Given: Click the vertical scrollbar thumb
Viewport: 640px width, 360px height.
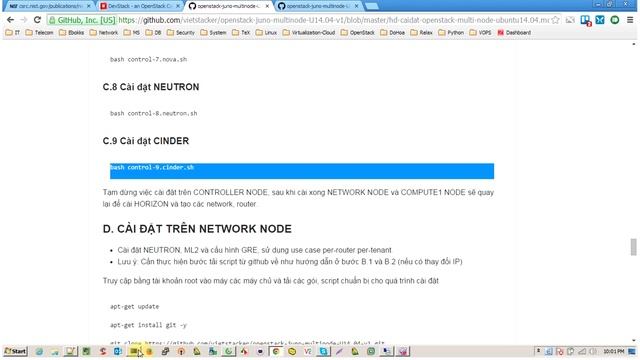Looking at the screenshot, I should coord(633,247).
